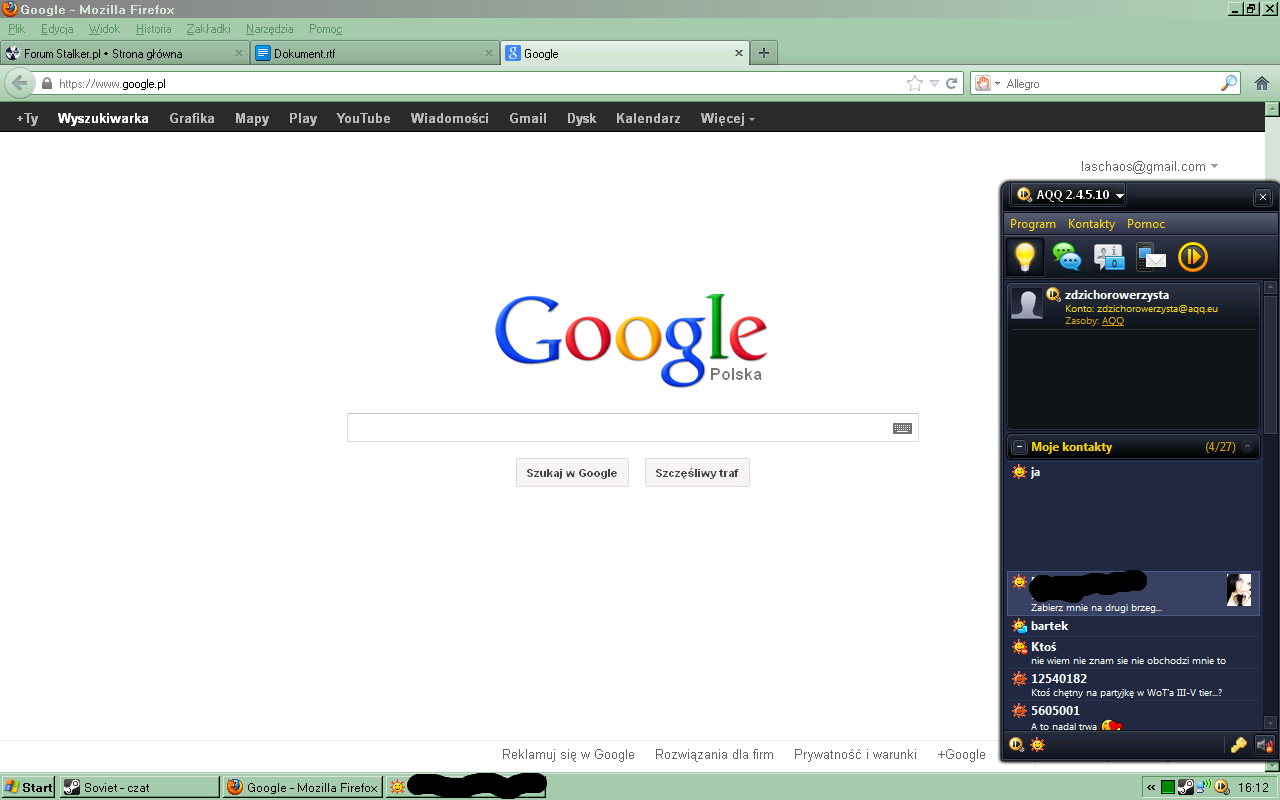Click the Windows Start button
Screen dimensions: 1280x800
(x=29, y=787)
